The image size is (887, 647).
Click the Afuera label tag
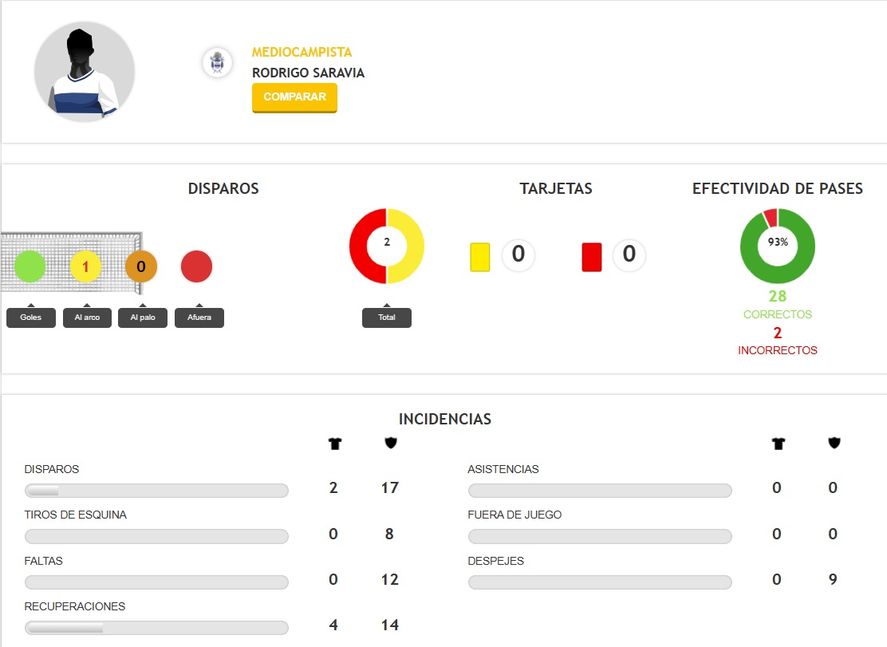click(x=199, y=317)
